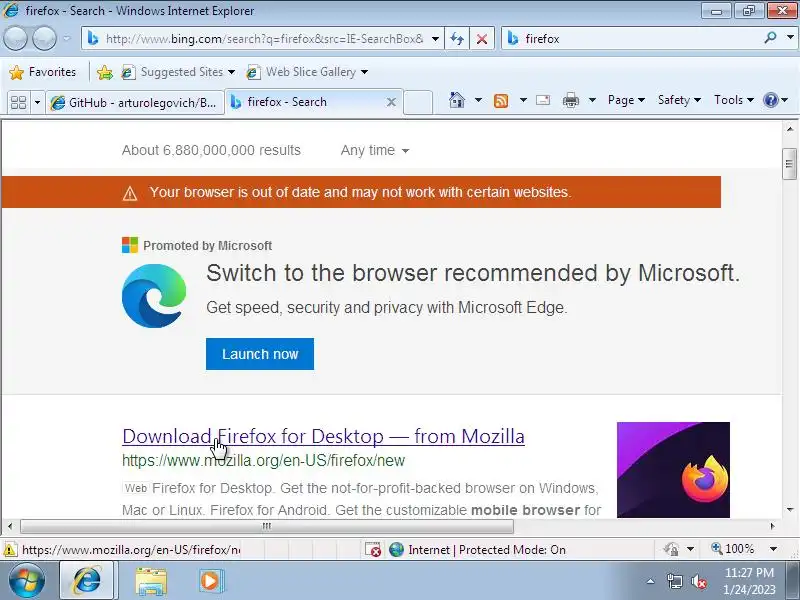Expand the address bar autocomplete dropdown
The width and height of the screenshot is (800, 600).
pos(435,39)
